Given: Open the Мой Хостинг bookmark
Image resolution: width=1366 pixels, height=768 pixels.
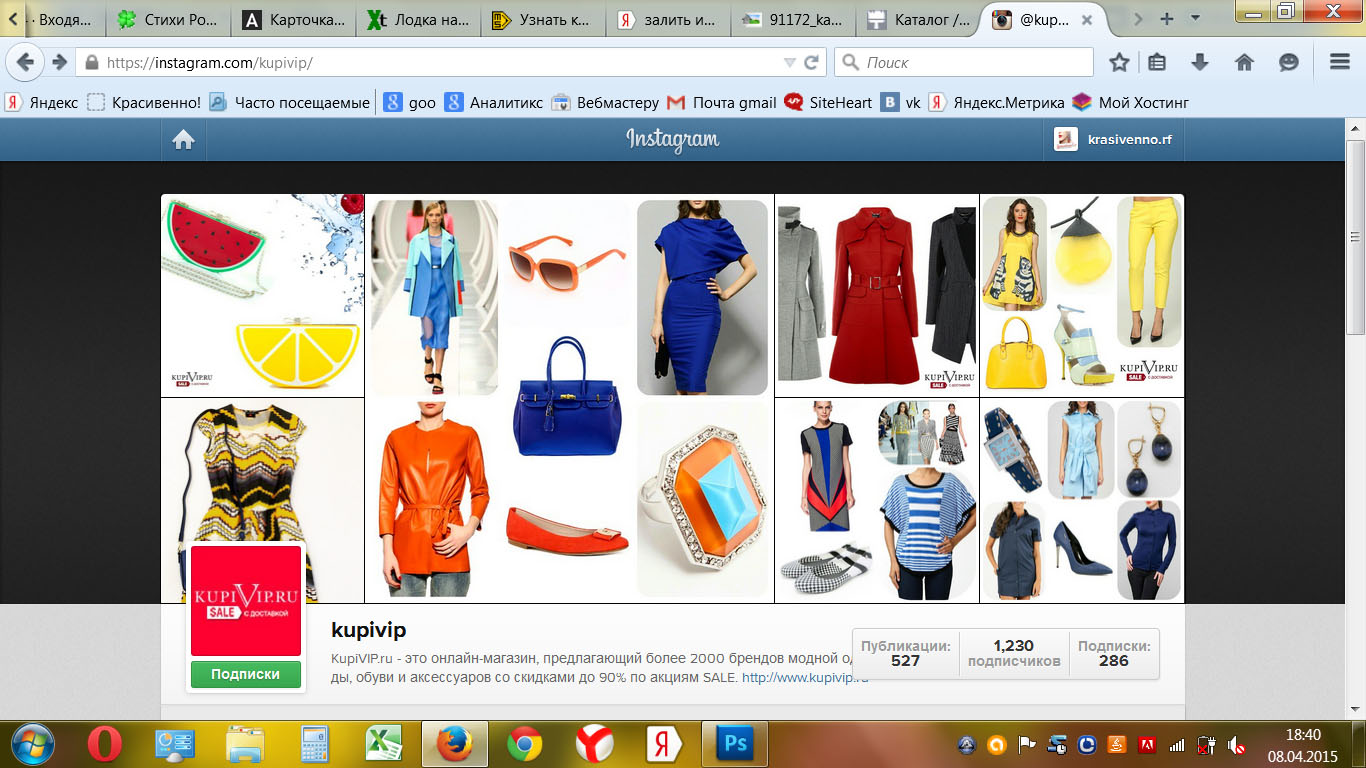Looking at the screenshot, I should (x=1130, y=102).
